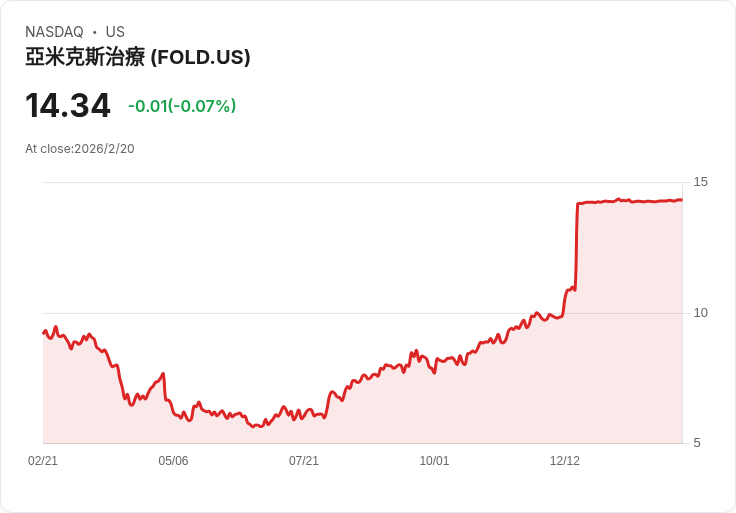Open the FOLD.US stock title
Viewport: 736px width, 513px height.
tap(137, 57)
